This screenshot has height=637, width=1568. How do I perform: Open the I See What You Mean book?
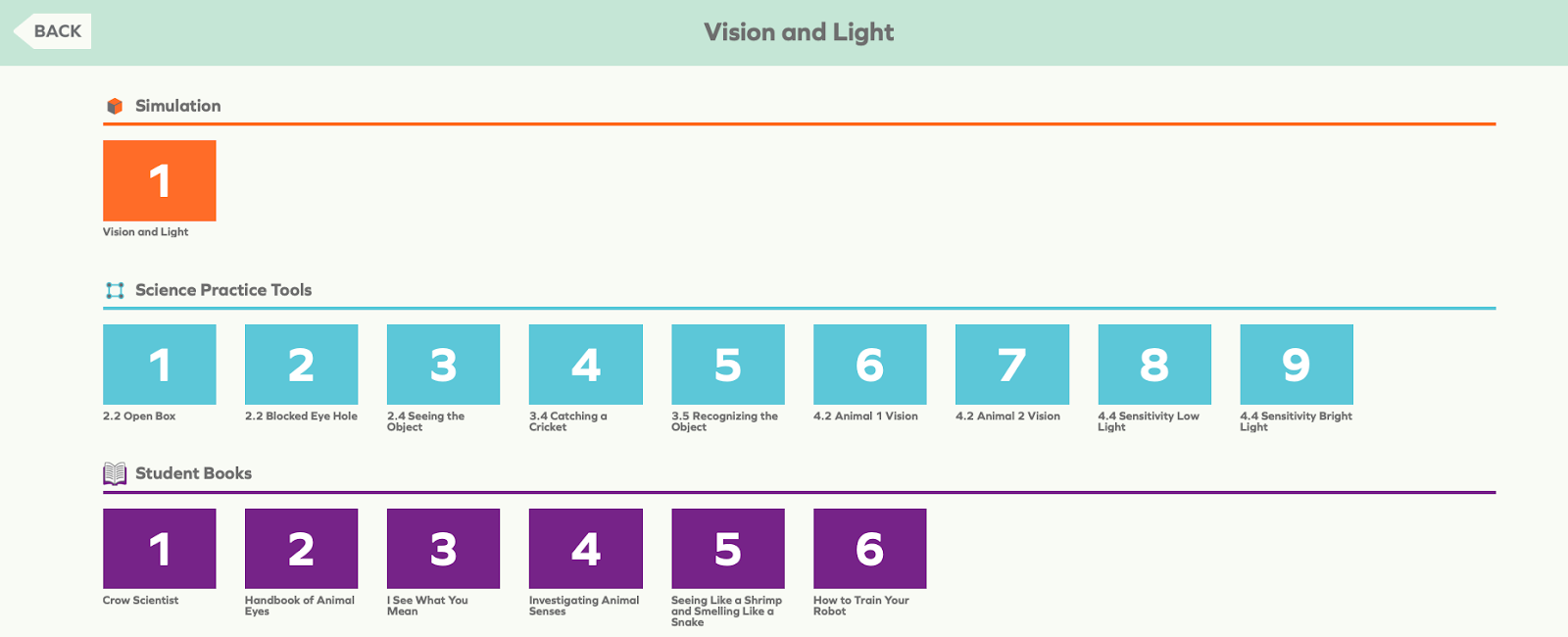tap(443, 548)
